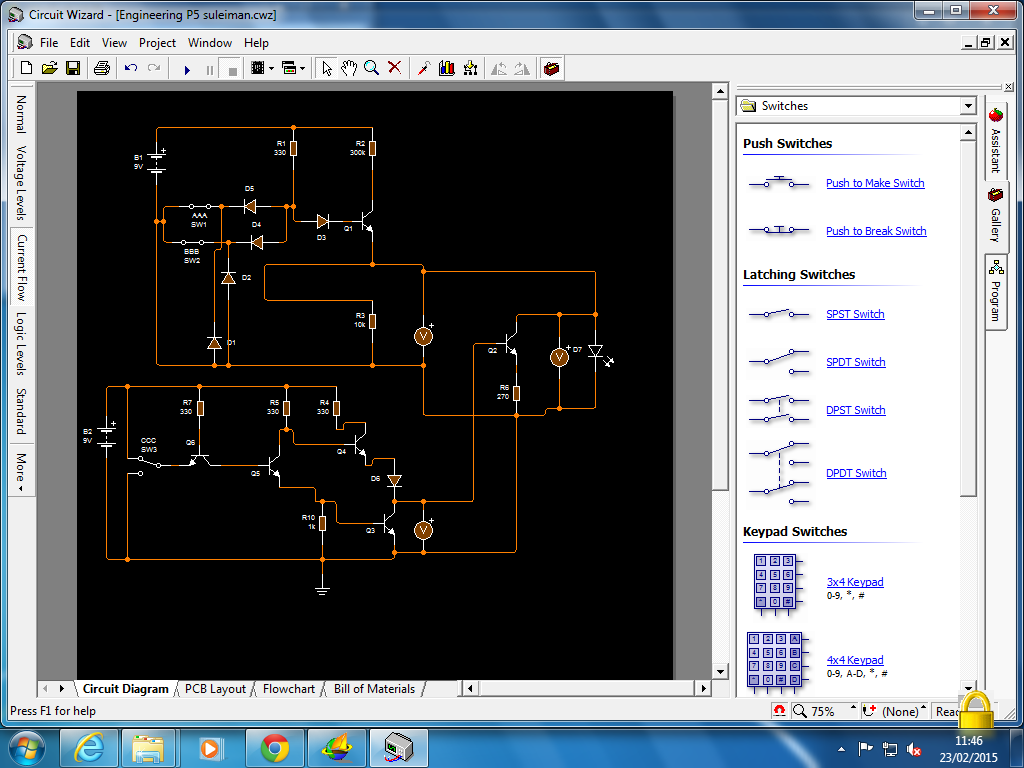This screenshot has height=768, width=1024.
Task: Open the View menu
Action: point(114,42)
